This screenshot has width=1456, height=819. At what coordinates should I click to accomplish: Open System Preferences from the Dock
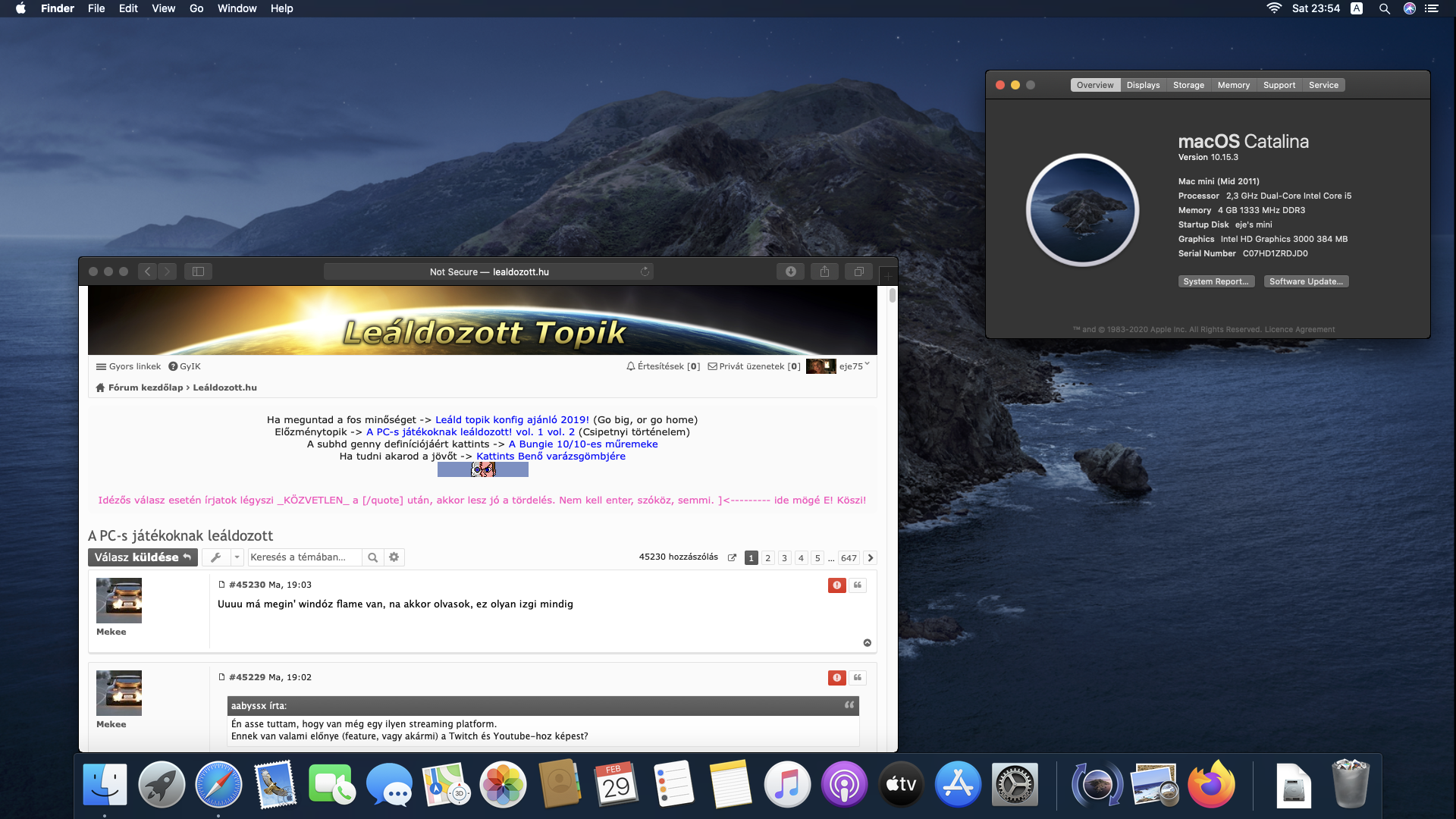tap(1015, 785)
